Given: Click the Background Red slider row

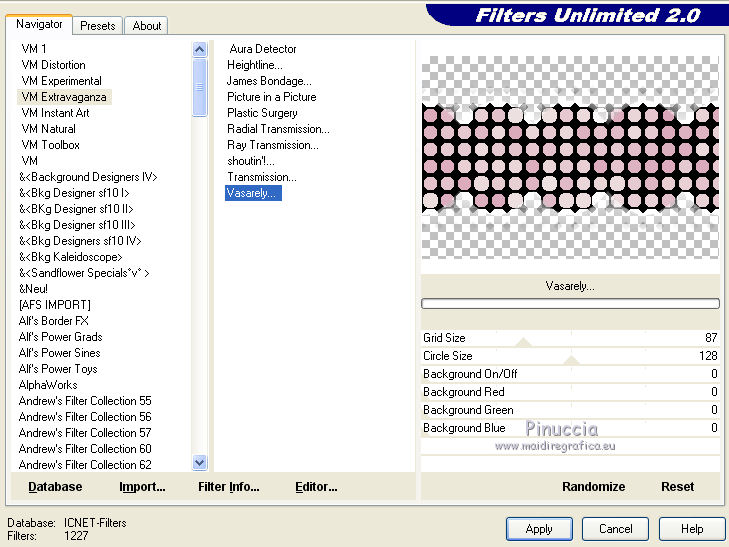Looking at the screenshot, I should 570,392.
